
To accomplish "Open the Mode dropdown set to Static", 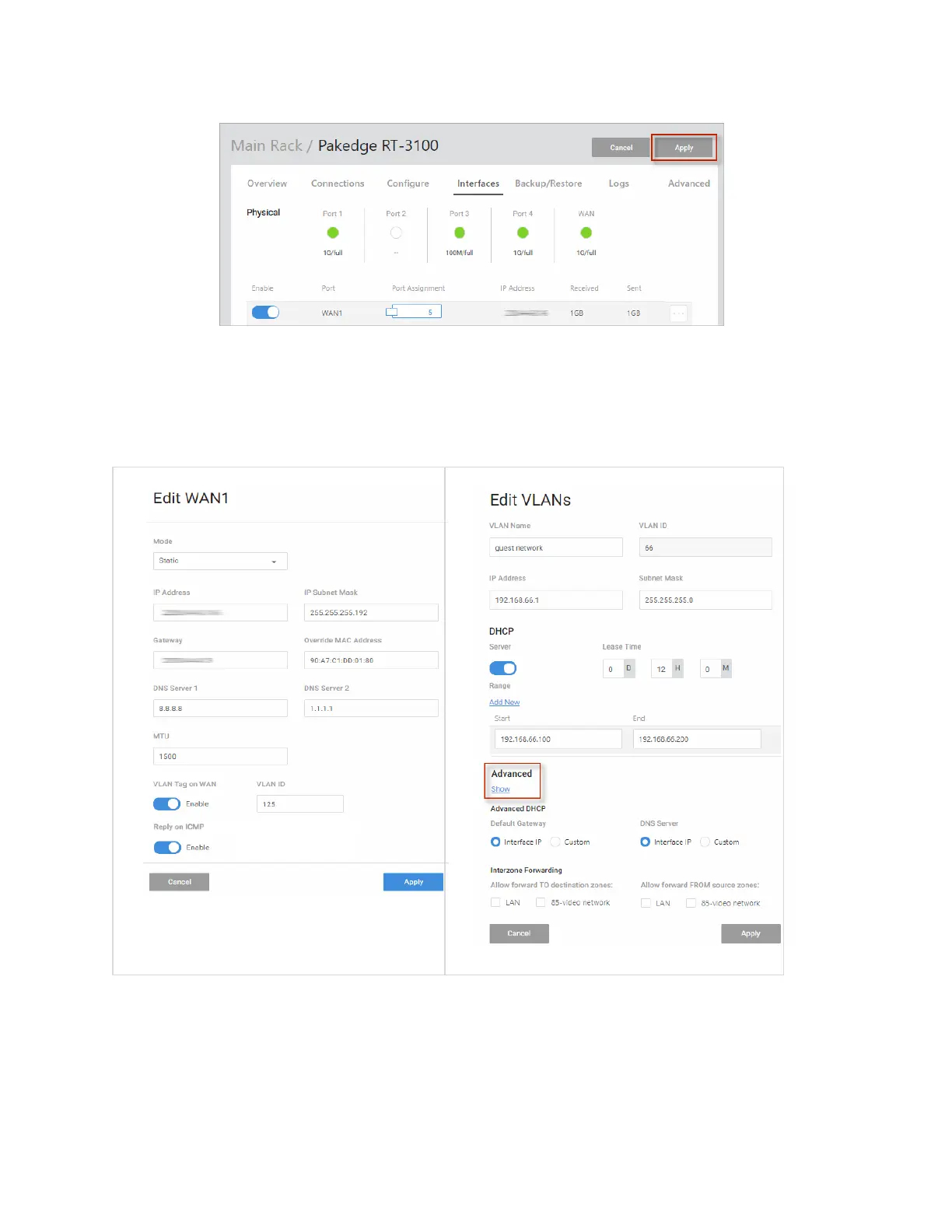I will click(x=220, y=561).
